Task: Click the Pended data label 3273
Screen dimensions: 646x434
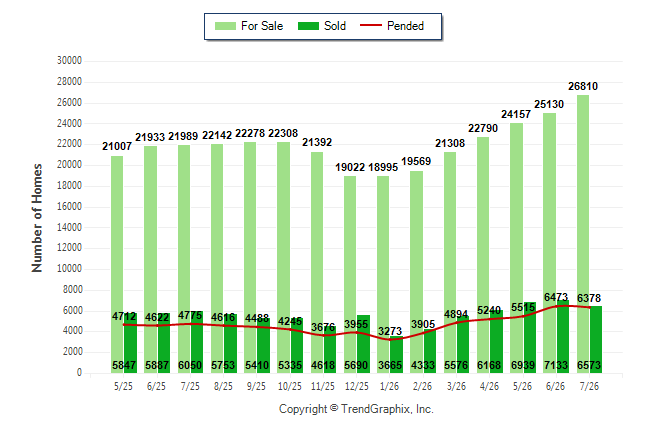Action: pyautogui.click(x=390, y=331)
